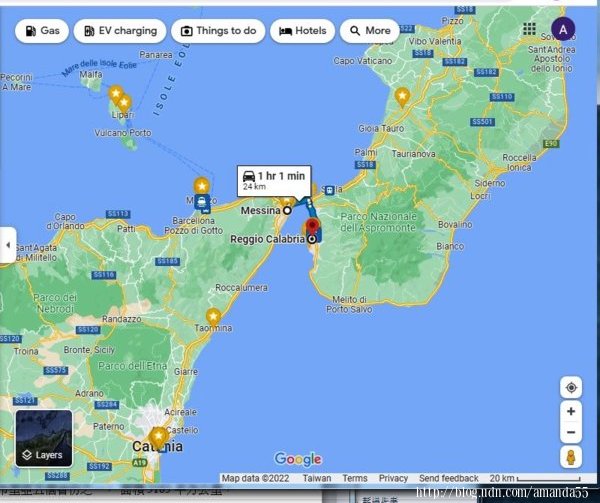Open the Layers map type thumbnail

tap(43, 438)
